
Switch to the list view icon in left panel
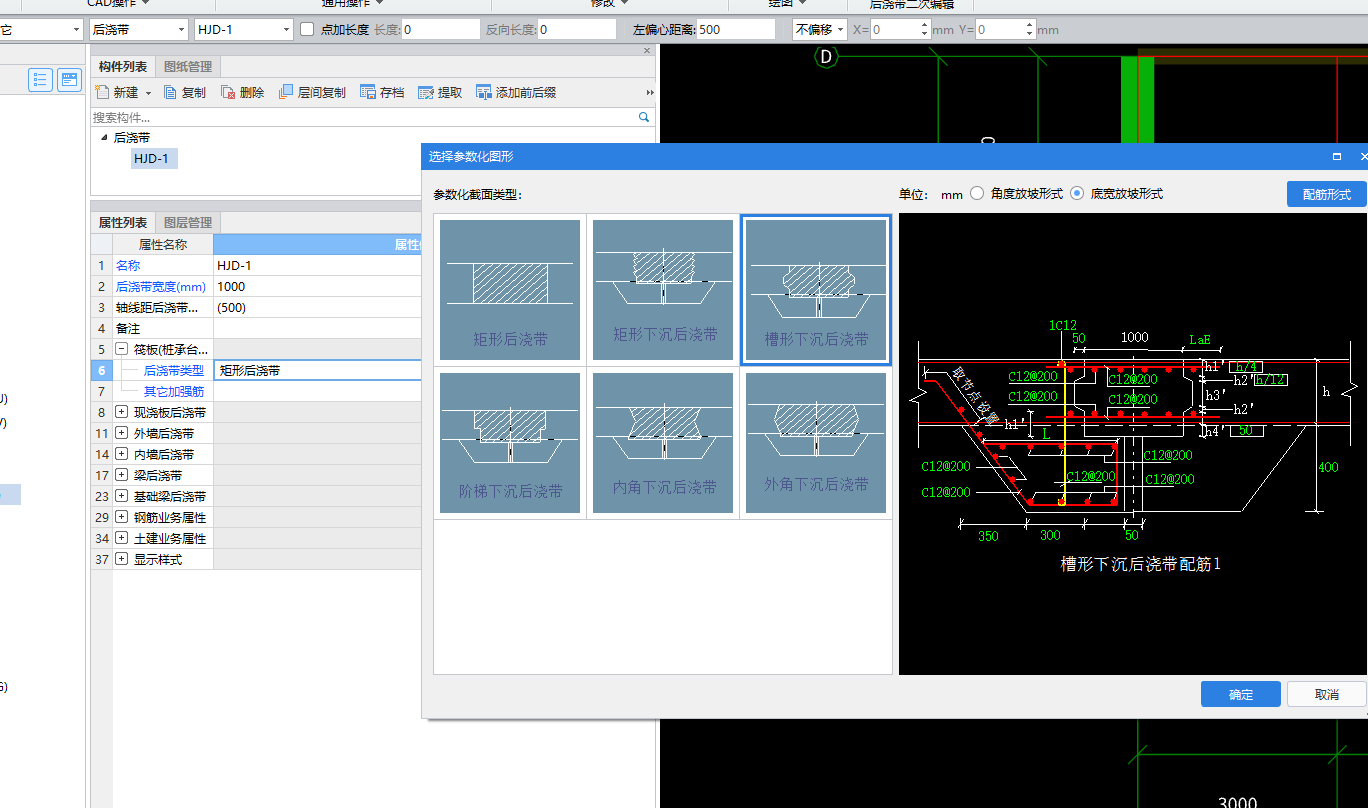pyautogui.click(x=41, y=80)
